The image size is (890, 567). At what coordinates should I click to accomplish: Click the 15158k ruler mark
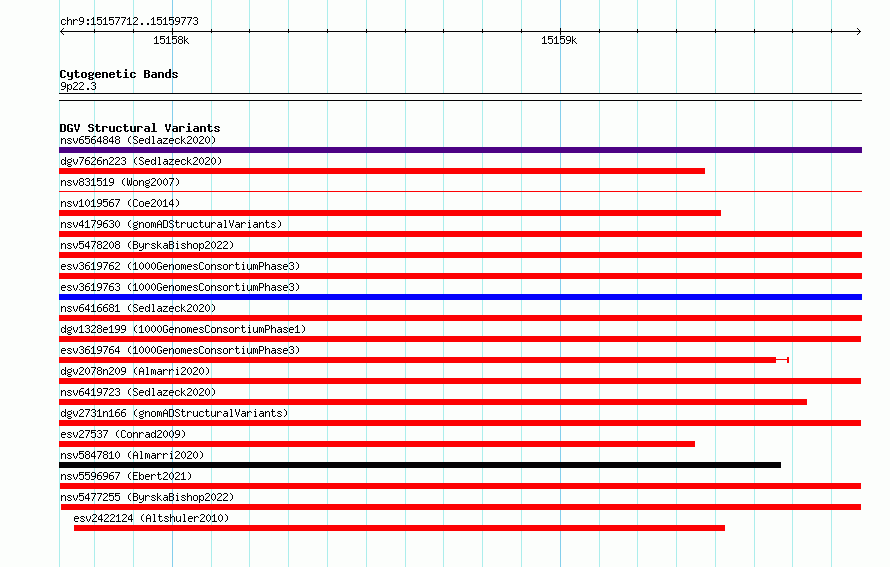(171, 40)
